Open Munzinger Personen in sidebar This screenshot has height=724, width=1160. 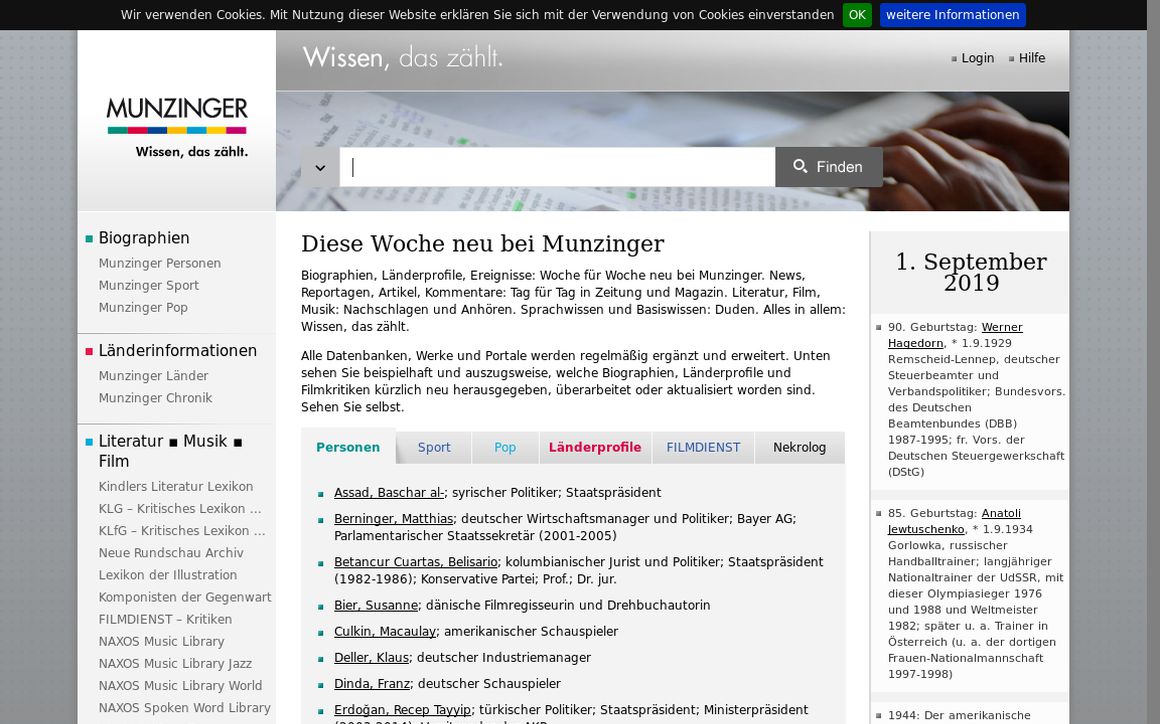(160, 263)
